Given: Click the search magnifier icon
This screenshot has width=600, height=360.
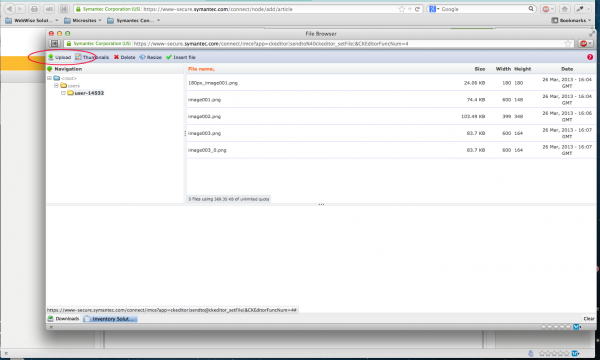Looking at the screenshot, I should [x=531, y=9].
